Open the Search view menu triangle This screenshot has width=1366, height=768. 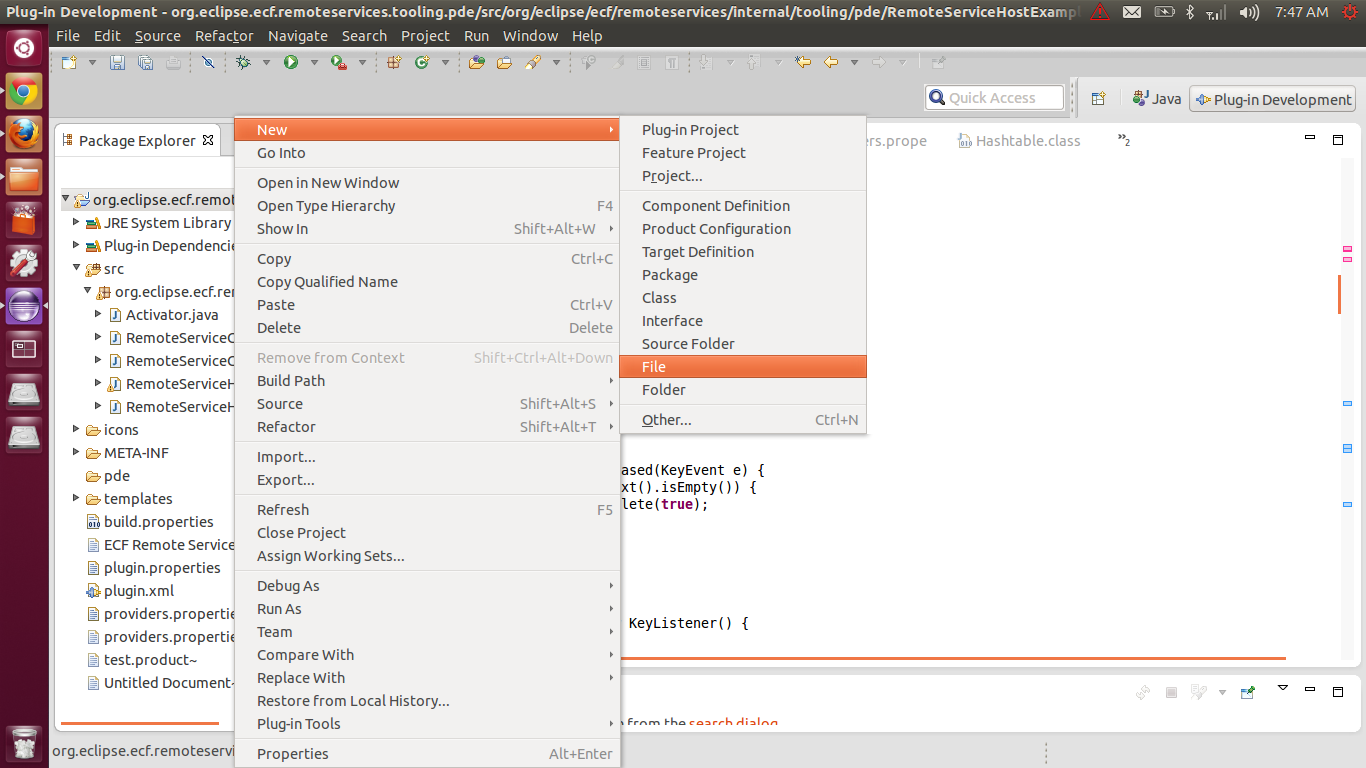(1283, 688)
